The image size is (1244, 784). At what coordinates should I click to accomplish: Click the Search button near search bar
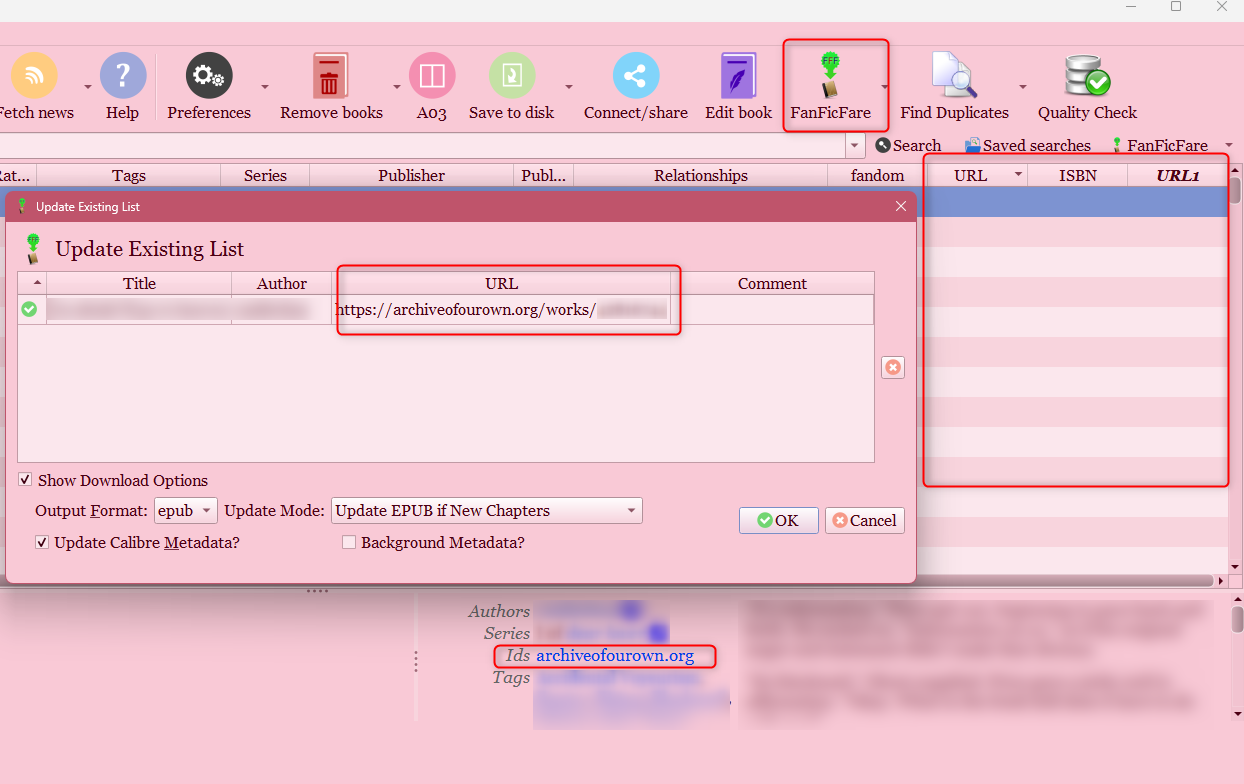pyautogui.click(x=908, y=146)
